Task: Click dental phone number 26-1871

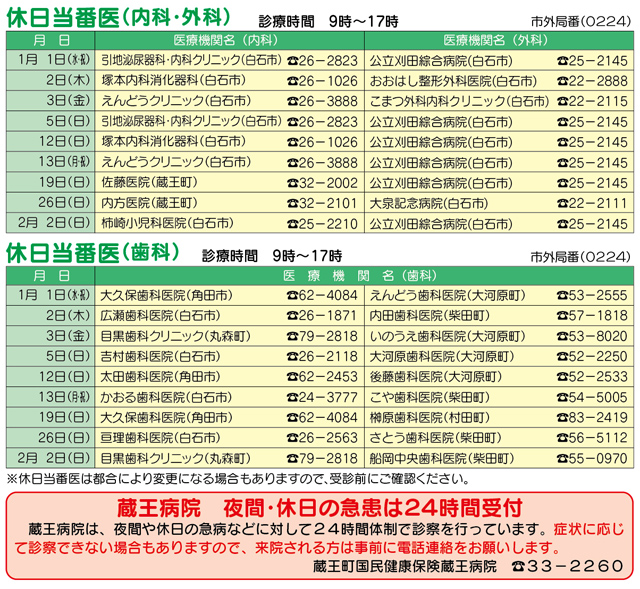Action: point(328,316)
